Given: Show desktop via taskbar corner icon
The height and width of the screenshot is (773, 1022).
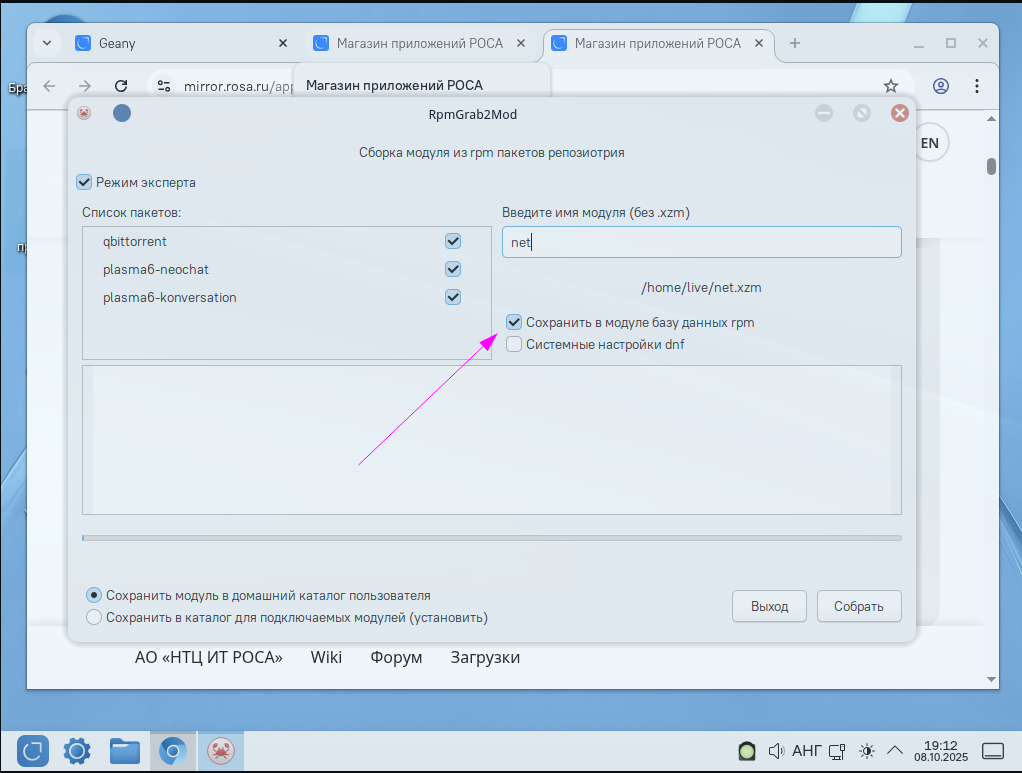Looking at the screenshot, I should [x=993, y=751].
